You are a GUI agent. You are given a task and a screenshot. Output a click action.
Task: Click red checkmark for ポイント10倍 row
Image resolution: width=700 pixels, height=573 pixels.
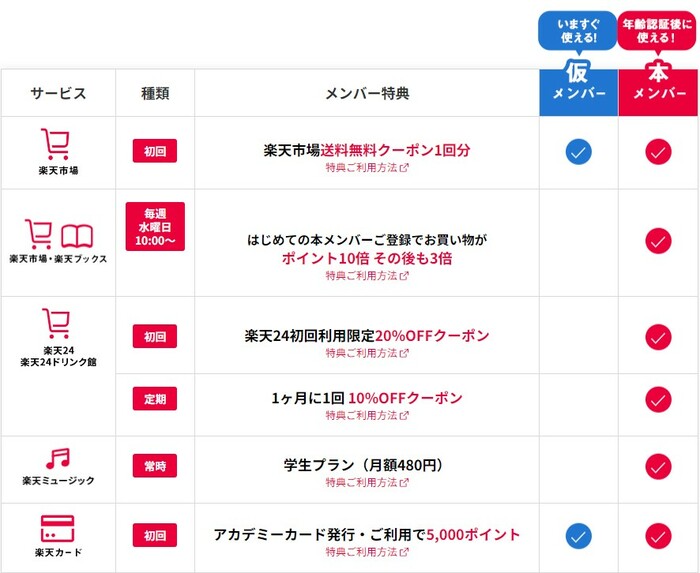pos(658,241)
